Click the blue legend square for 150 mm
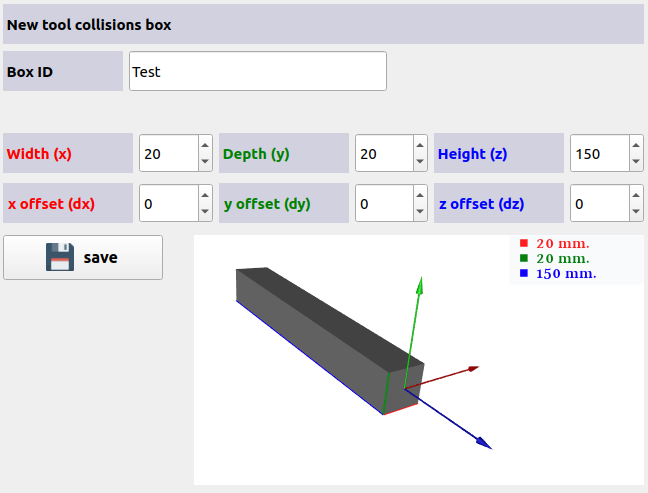 coord(524,273)
